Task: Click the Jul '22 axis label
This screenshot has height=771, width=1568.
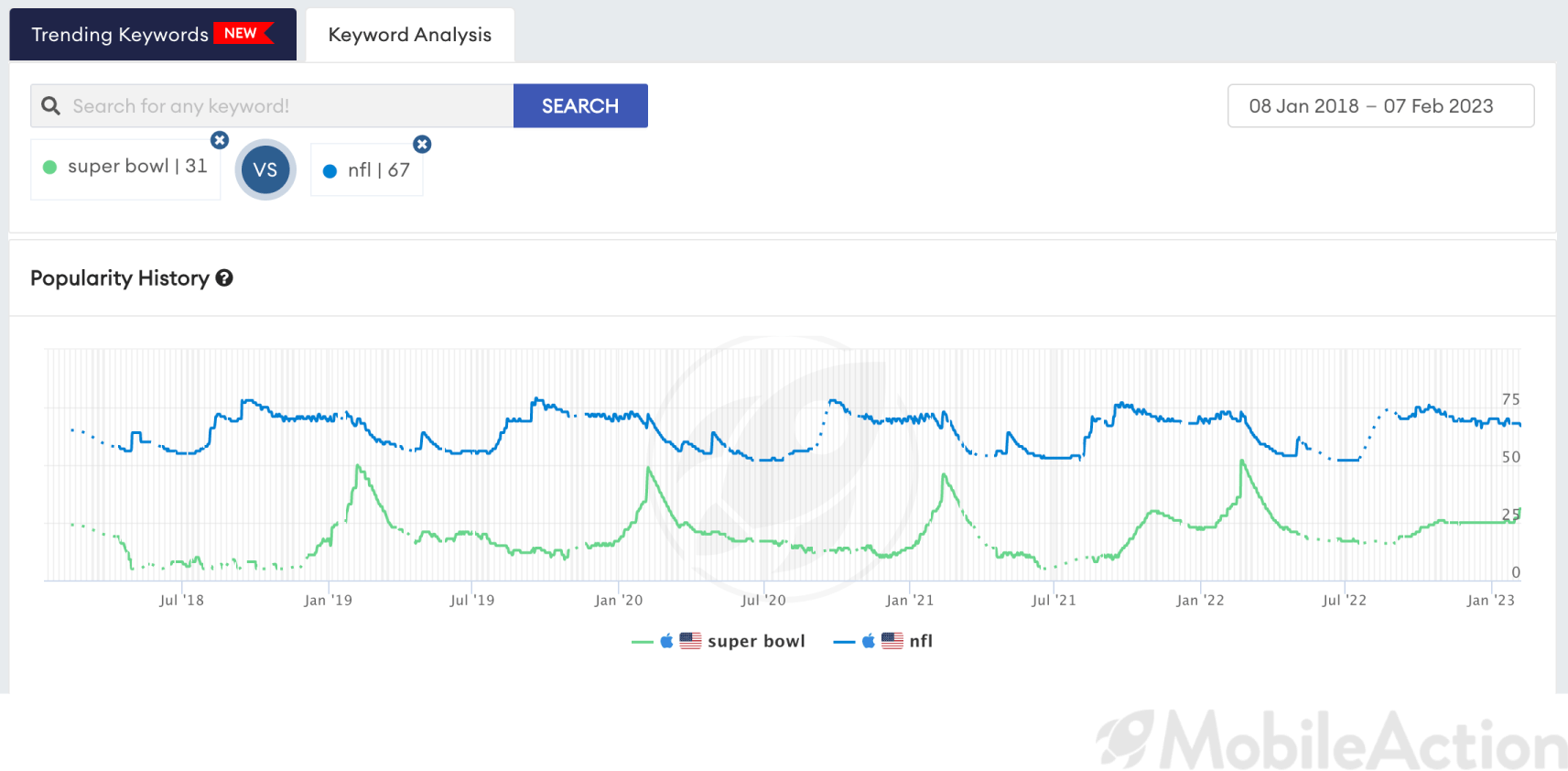Action: pos(1344,601)
